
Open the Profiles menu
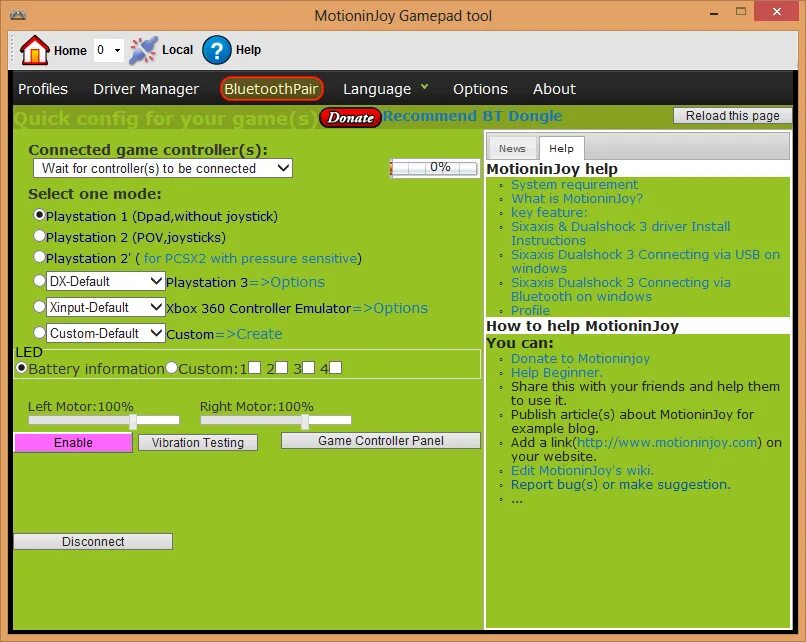pos(43,89)
